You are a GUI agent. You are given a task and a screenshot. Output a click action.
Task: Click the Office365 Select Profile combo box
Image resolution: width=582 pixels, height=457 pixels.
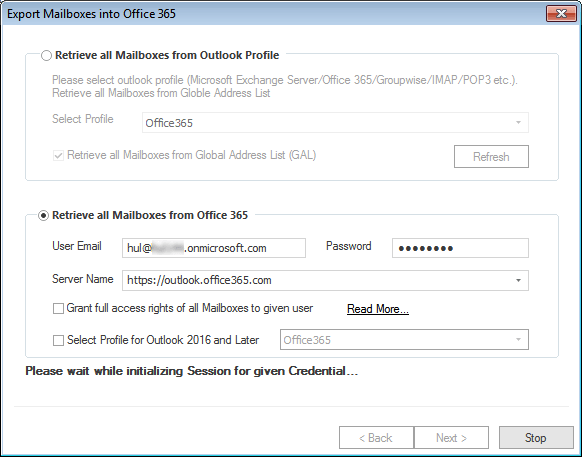point(335,123)
